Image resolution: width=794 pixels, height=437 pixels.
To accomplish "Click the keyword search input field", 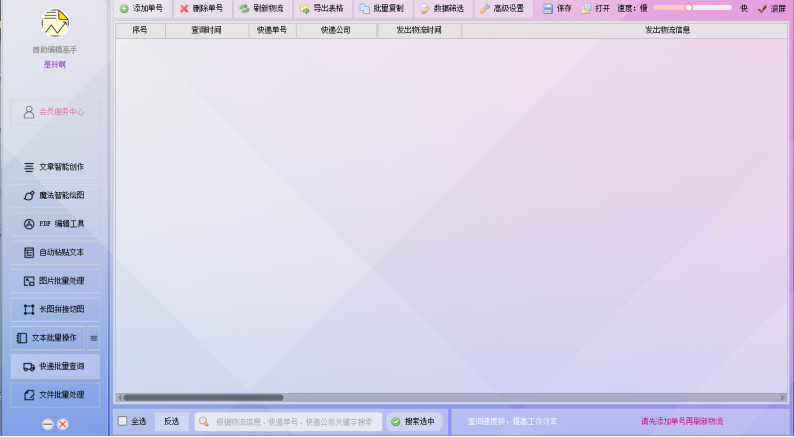I will pos(288,421).
